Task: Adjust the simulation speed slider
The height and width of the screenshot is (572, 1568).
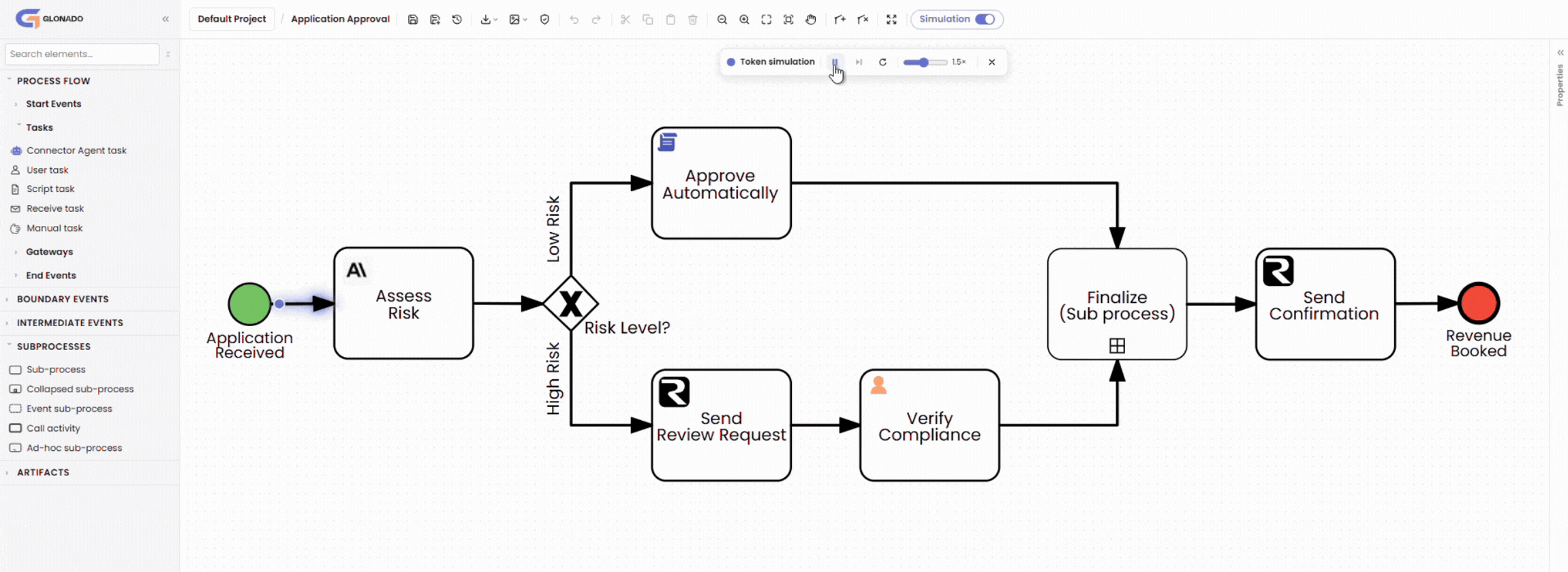Action: [925, 62]
